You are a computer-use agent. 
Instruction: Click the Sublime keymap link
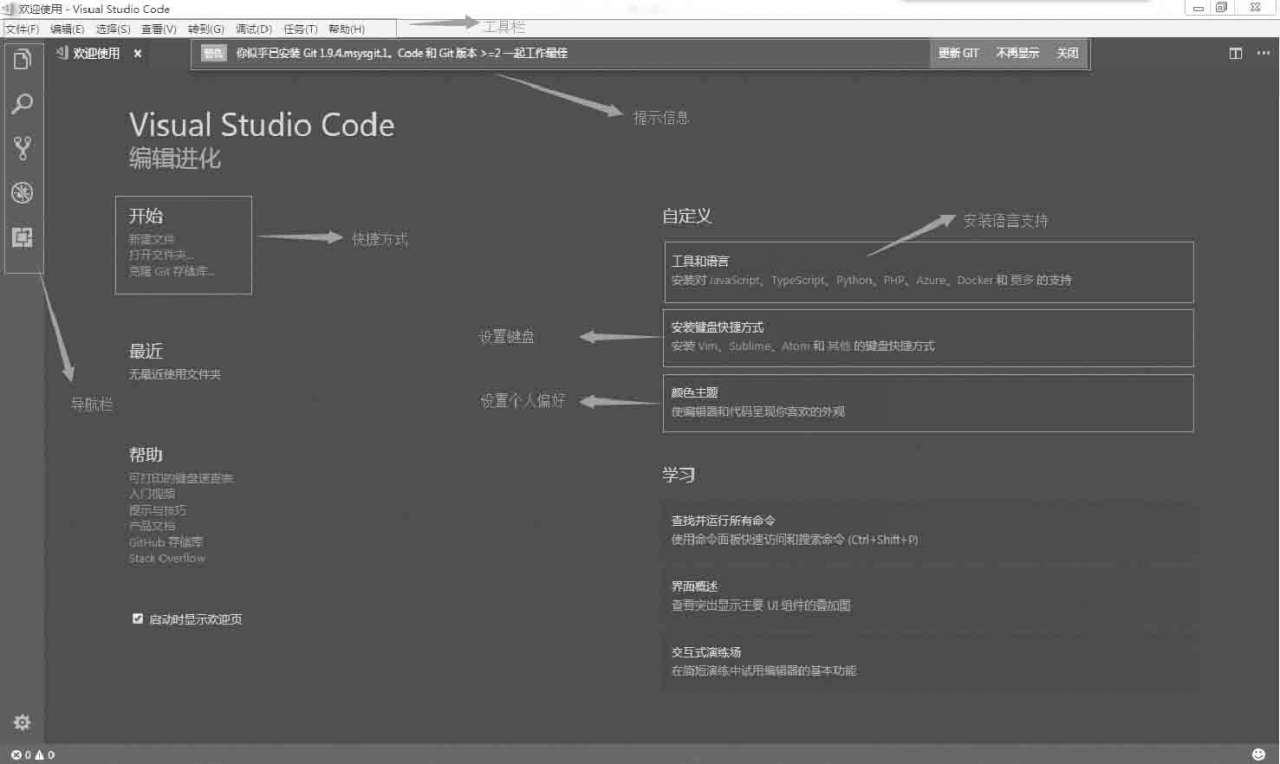[750, 346]
